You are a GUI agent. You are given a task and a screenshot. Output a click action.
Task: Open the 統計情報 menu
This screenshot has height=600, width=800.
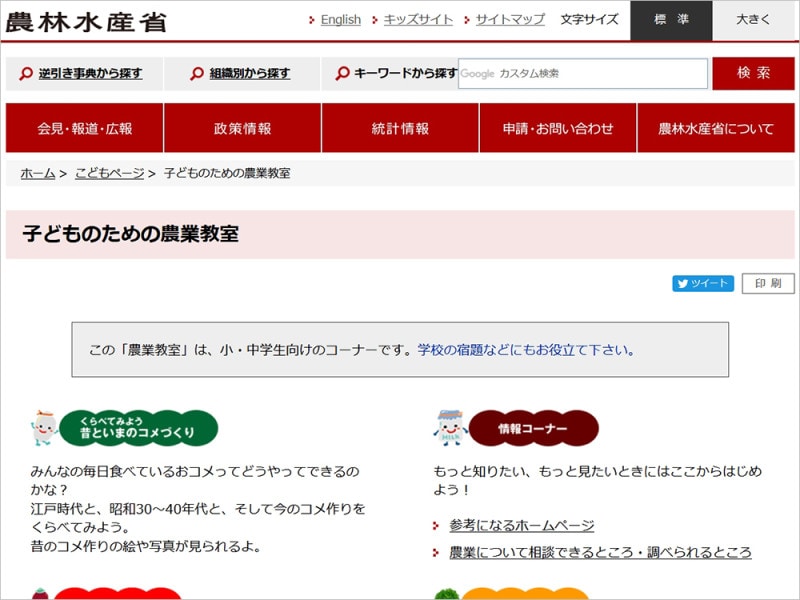[399, 128]
